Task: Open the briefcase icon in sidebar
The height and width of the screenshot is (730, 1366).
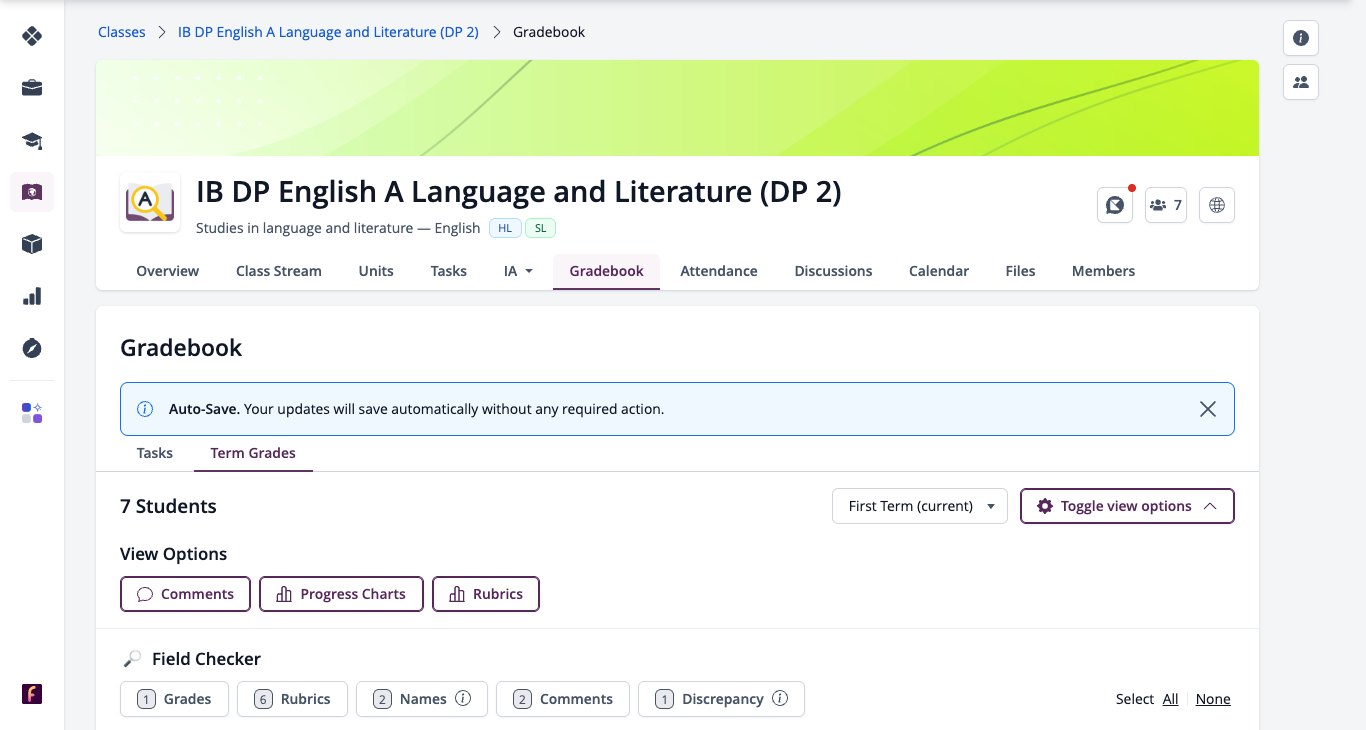Action: point(32,88)
